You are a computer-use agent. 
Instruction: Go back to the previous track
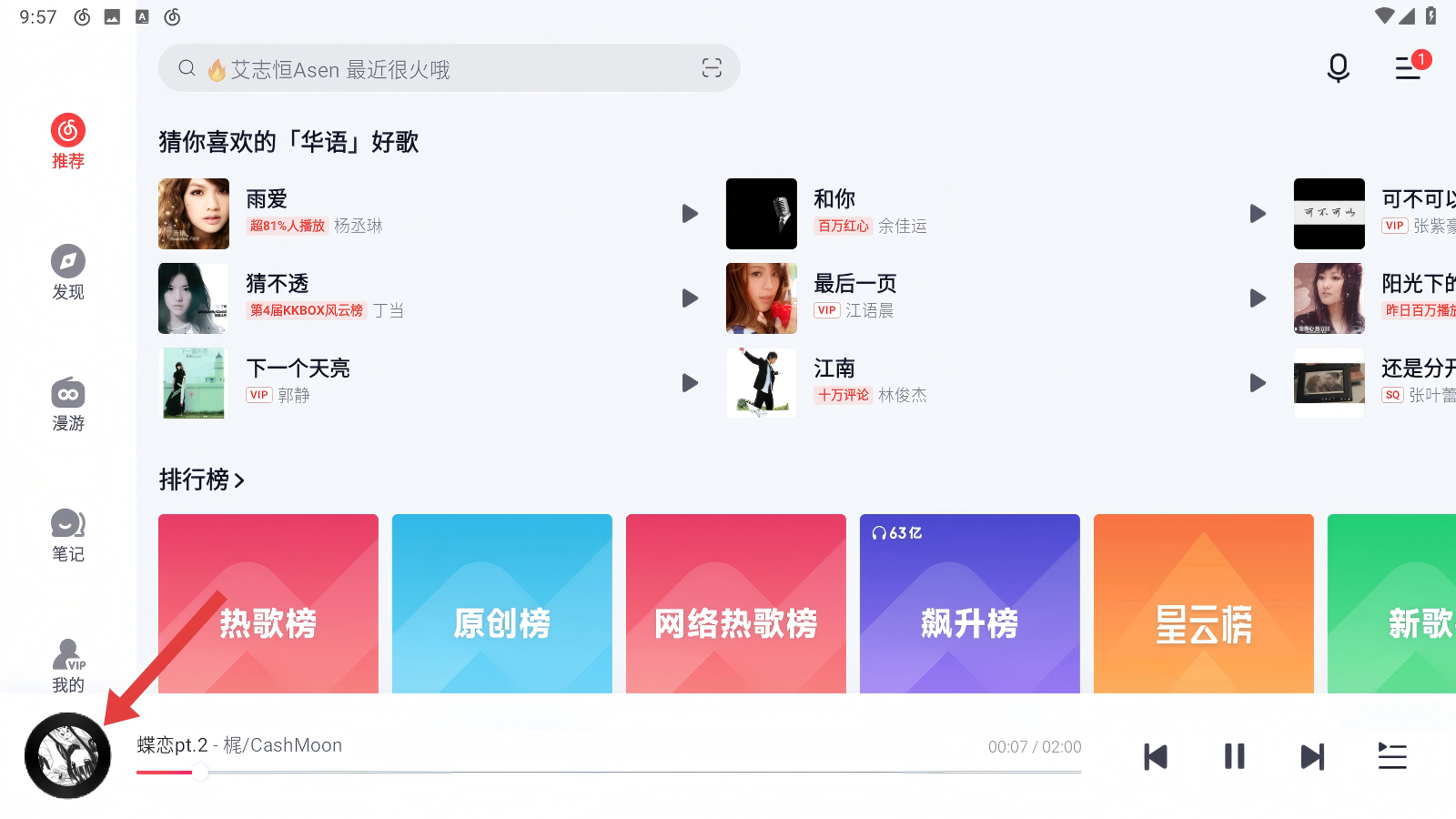[x=1156, y=756]
